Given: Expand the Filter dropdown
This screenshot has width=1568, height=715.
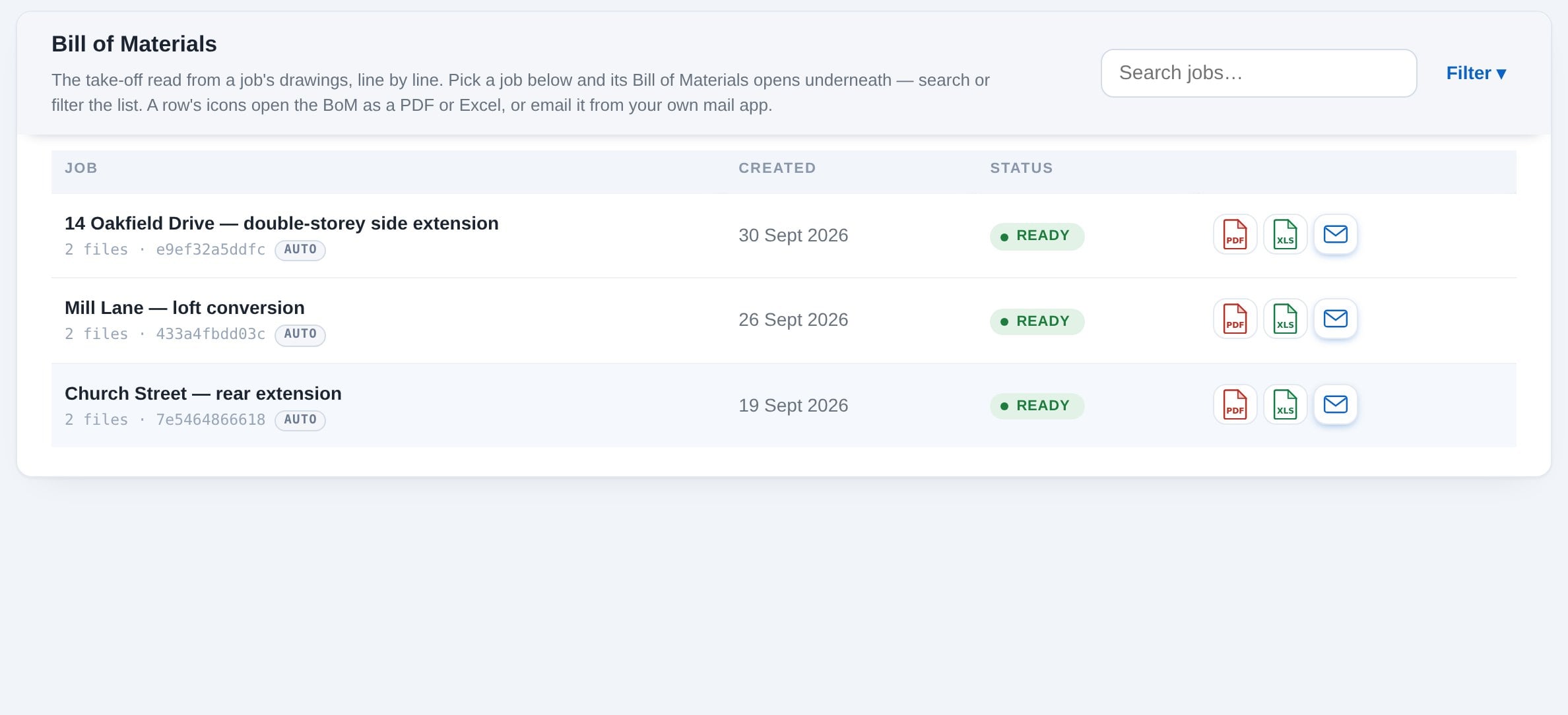Looking at the screenshot, I should [x=1476, y=73].
